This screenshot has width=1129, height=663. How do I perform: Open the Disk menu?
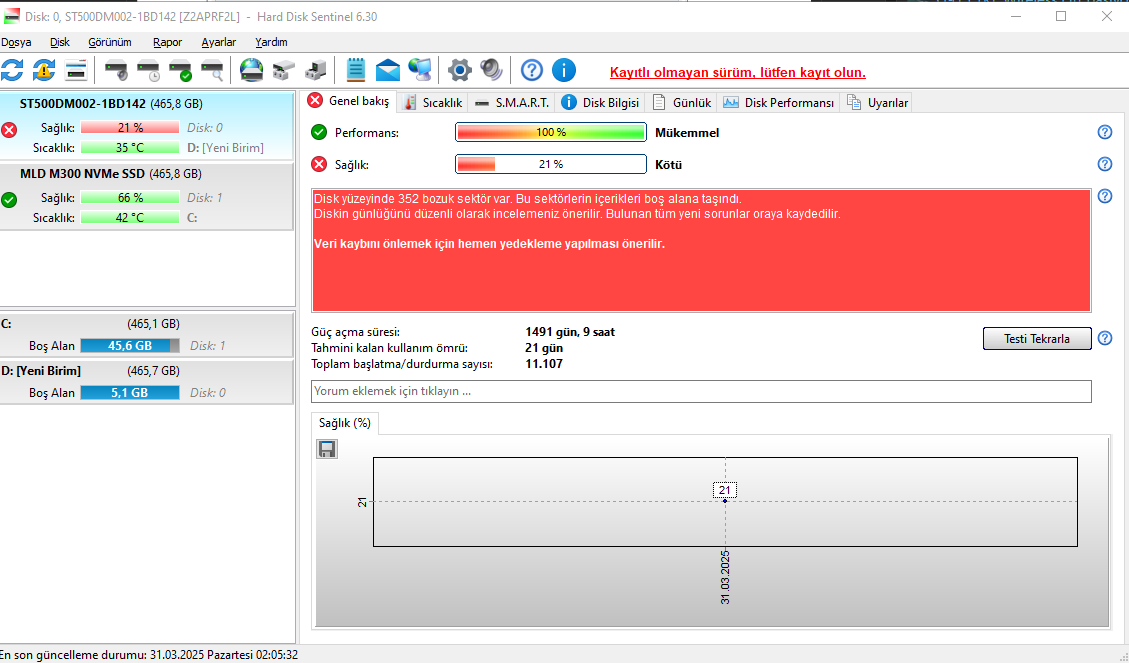[60, 42]
